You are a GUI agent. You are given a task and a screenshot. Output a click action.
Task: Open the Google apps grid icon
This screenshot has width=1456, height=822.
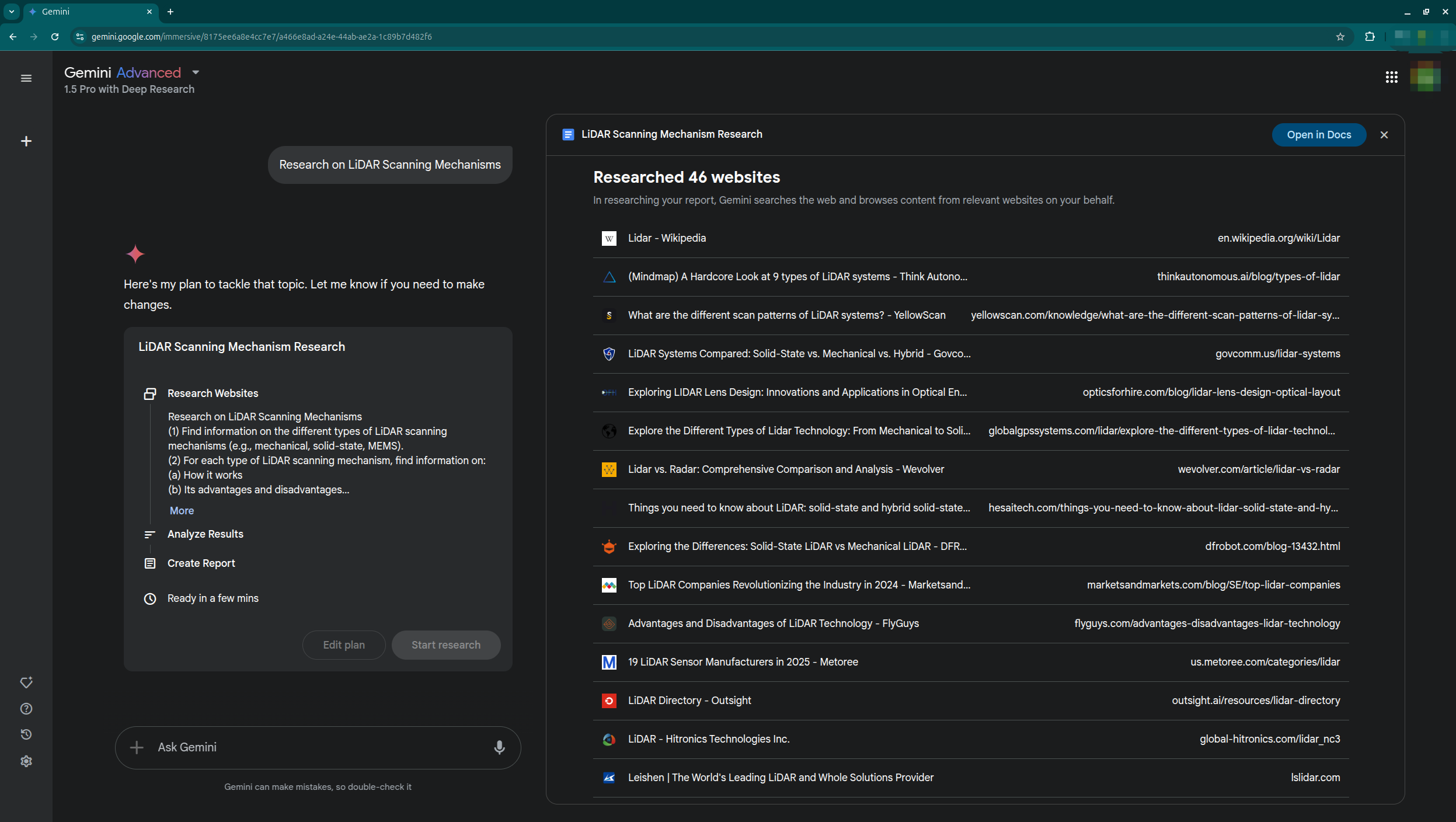(1391, 78)
